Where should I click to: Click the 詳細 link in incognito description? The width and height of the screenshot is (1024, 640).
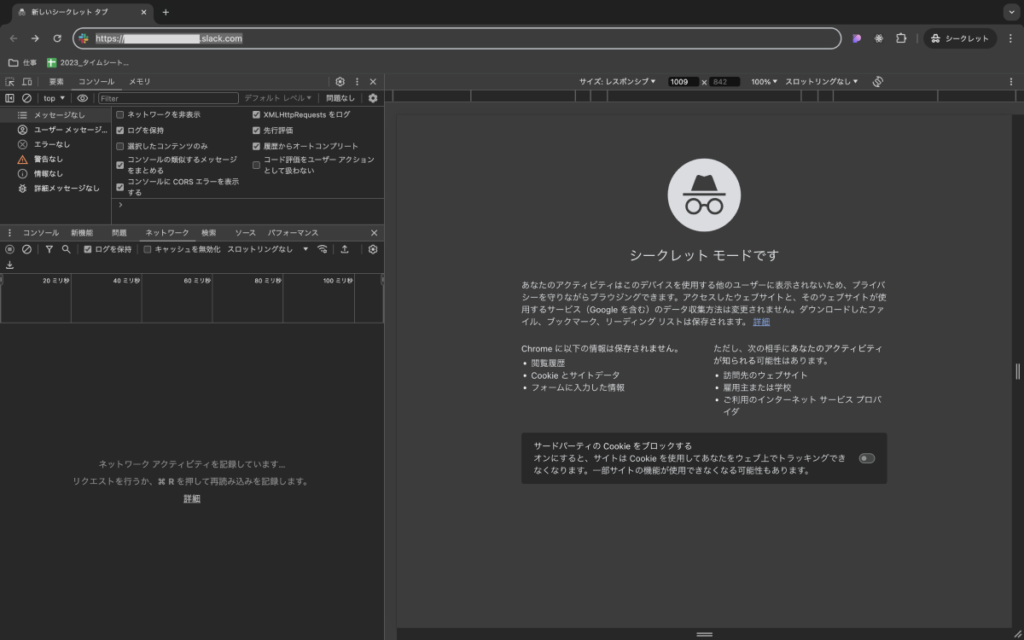761,322
